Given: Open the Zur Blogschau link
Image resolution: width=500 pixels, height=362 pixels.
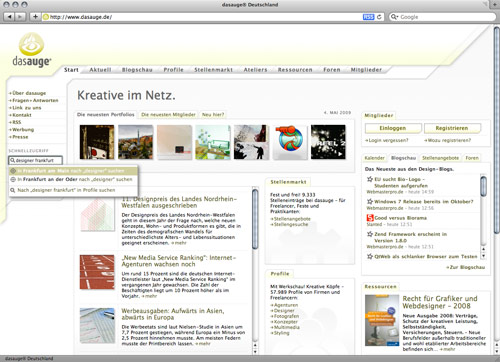Looking at the screenshot, I should [465, 267].
